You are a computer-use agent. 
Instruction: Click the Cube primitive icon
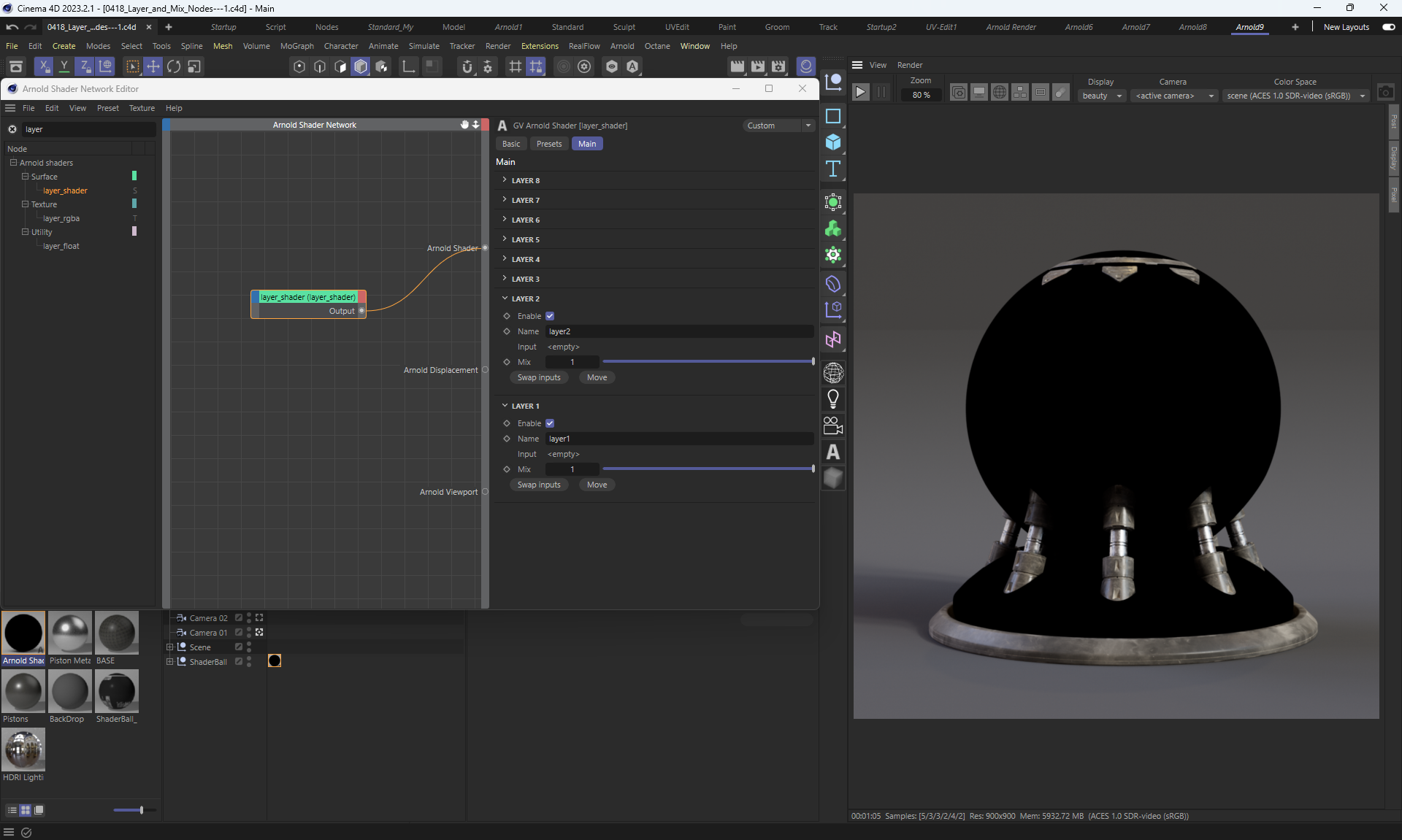coord(832,142)
